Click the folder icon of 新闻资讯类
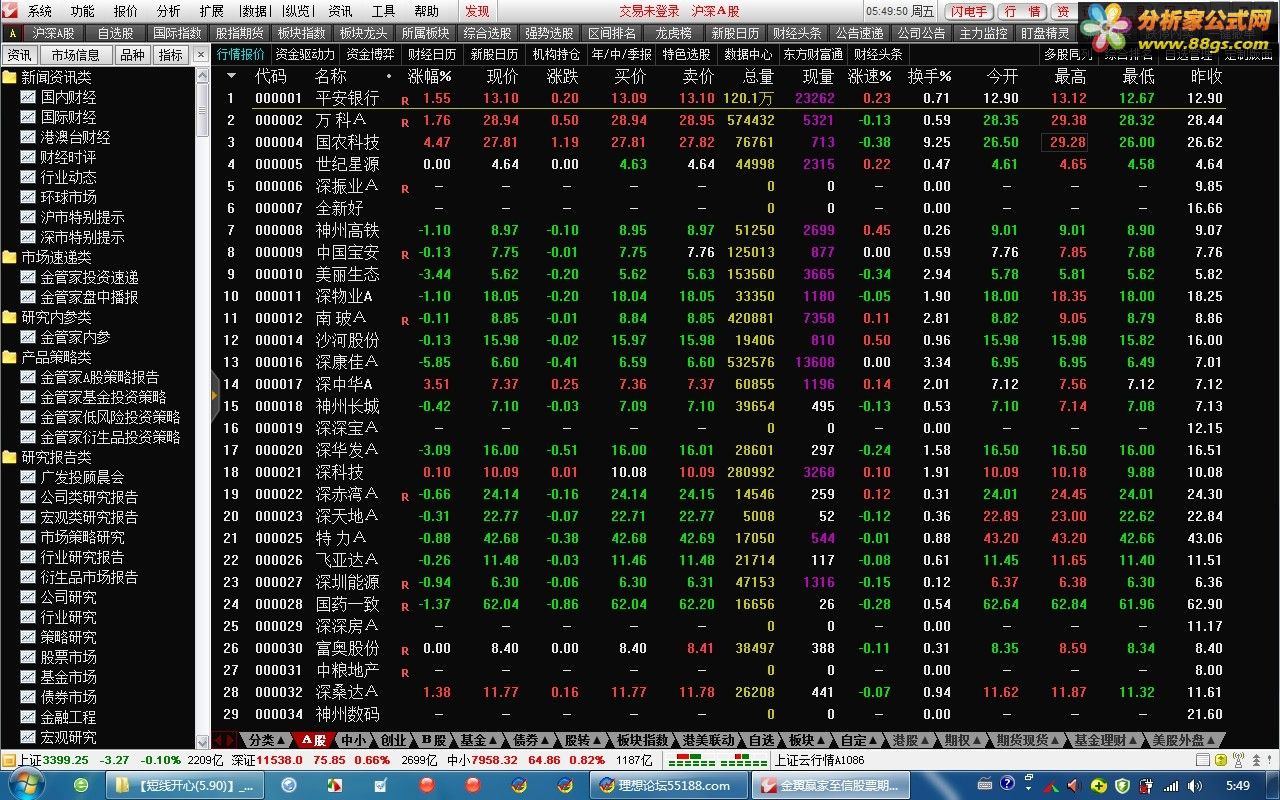 [10, 77]
